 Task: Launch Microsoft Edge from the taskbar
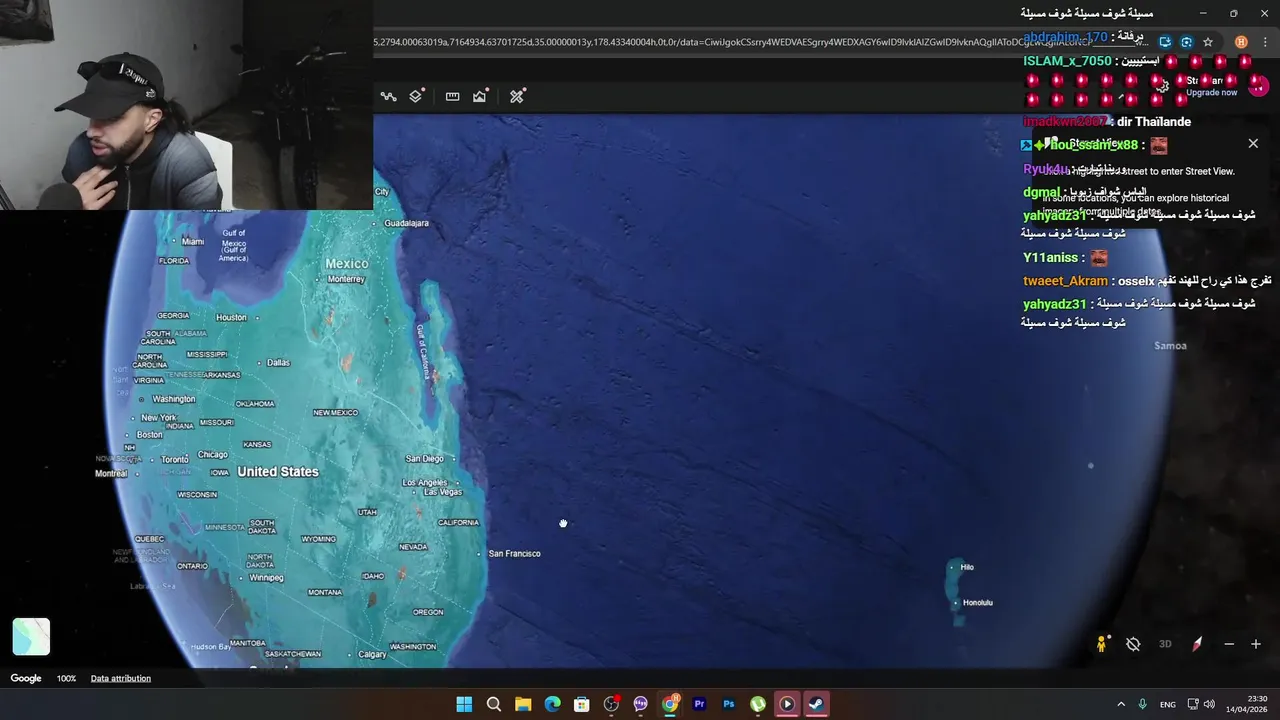pos(552,704)
